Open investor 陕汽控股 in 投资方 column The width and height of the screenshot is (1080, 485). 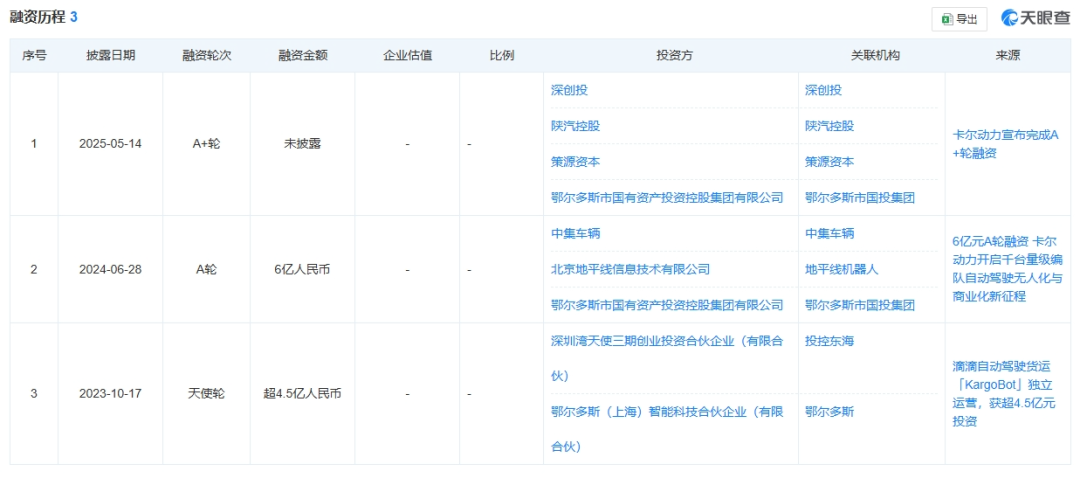coord(575,126)
